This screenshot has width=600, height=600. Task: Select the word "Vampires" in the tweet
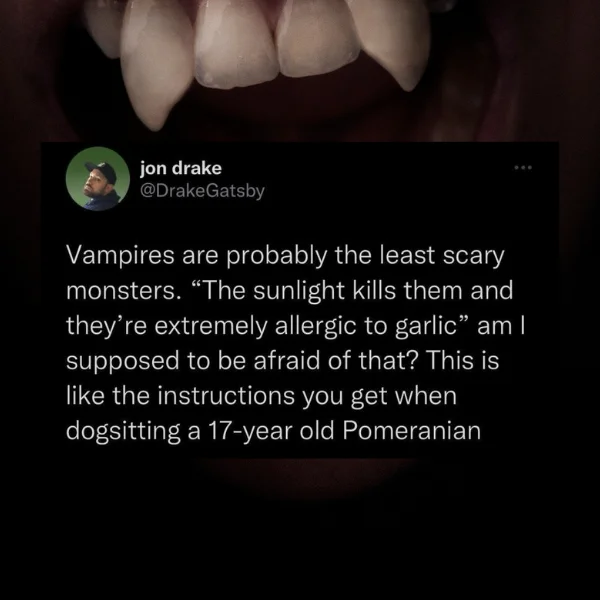click(120, 256)
